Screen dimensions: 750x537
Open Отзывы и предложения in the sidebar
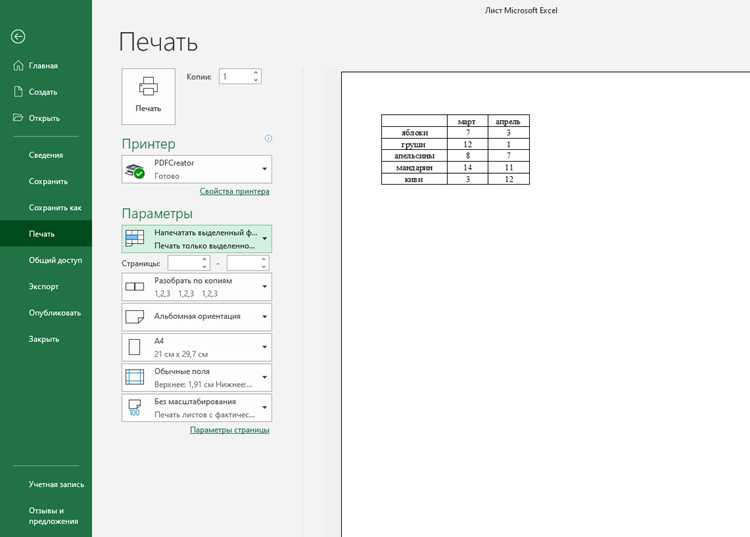point(46,516)
